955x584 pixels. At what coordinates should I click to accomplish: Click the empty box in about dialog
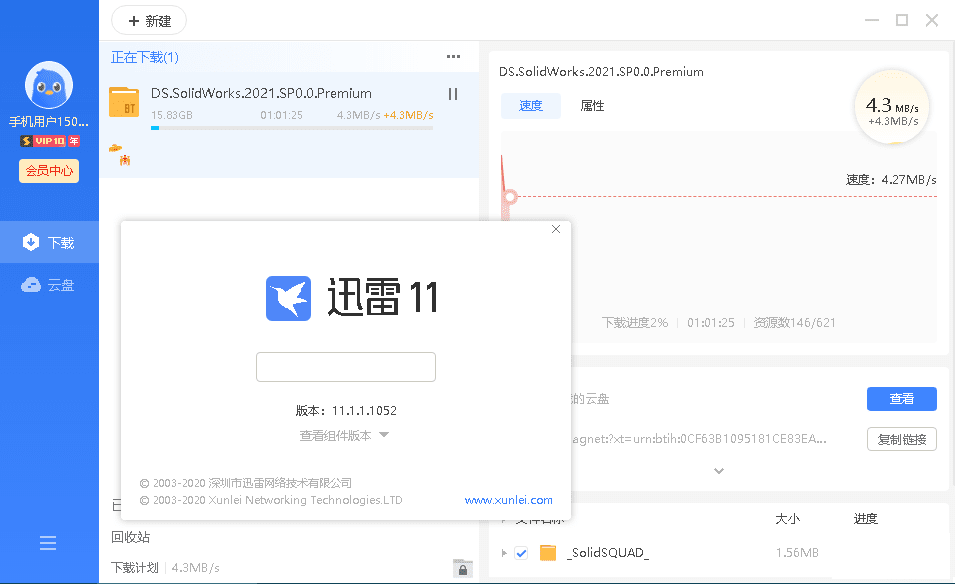coord(346,367)
